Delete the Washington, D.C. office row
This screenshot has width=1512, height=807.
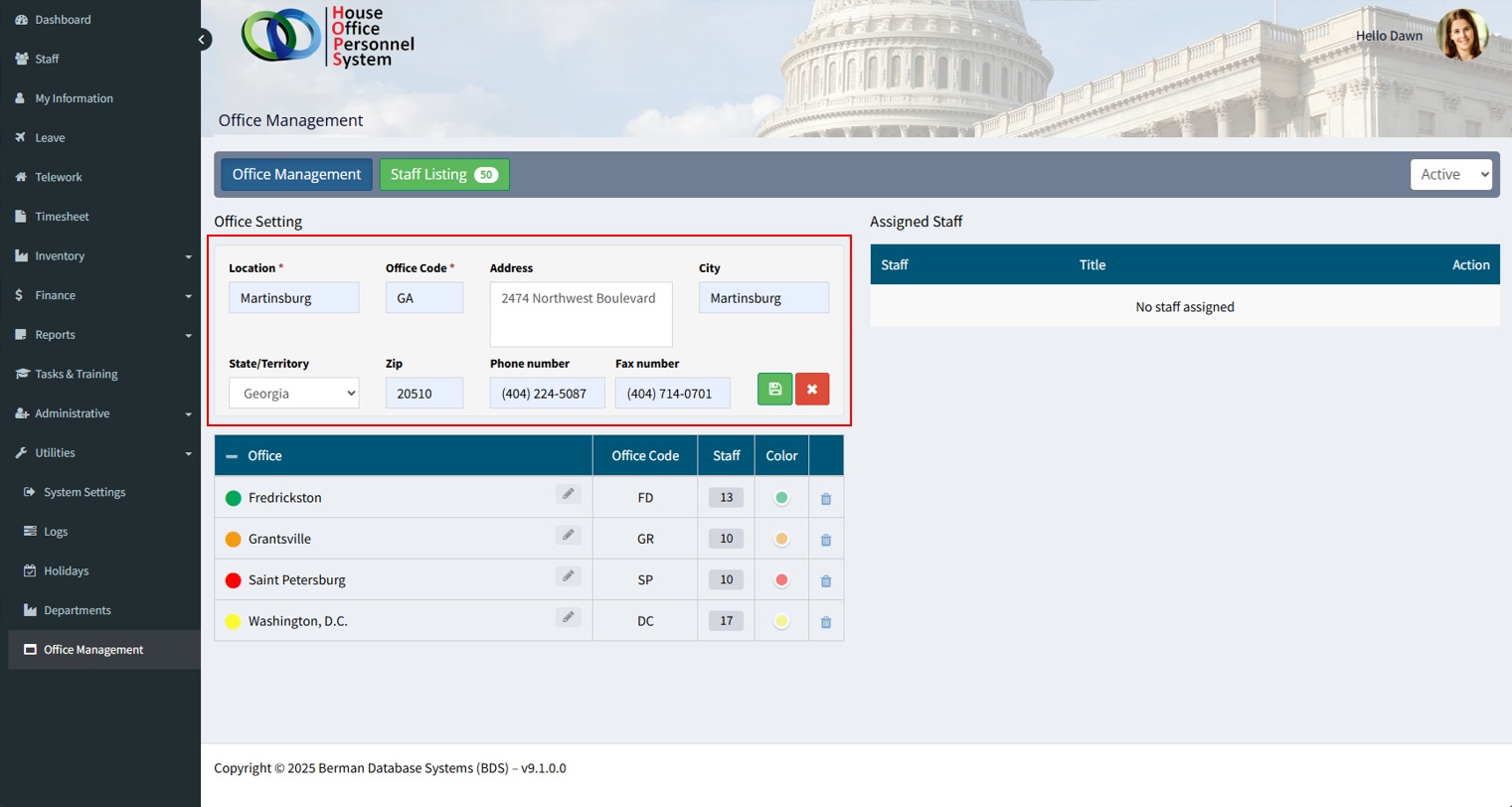825,622
